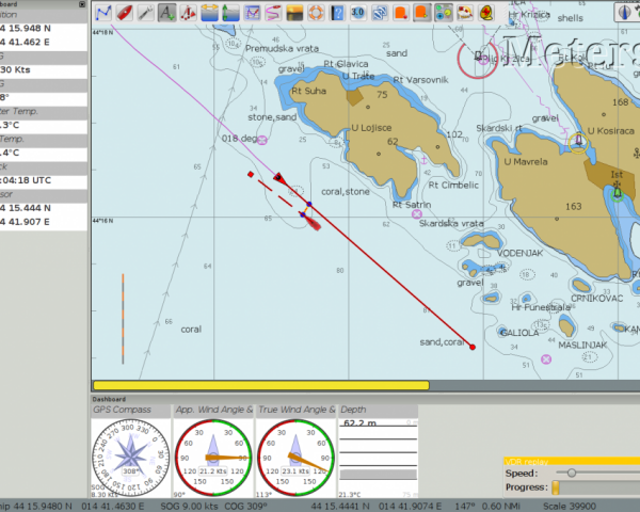Click Scale 39900 in status bar
Image resolution: width=640 pixels, height=512 pixels.
pos(569,506)
